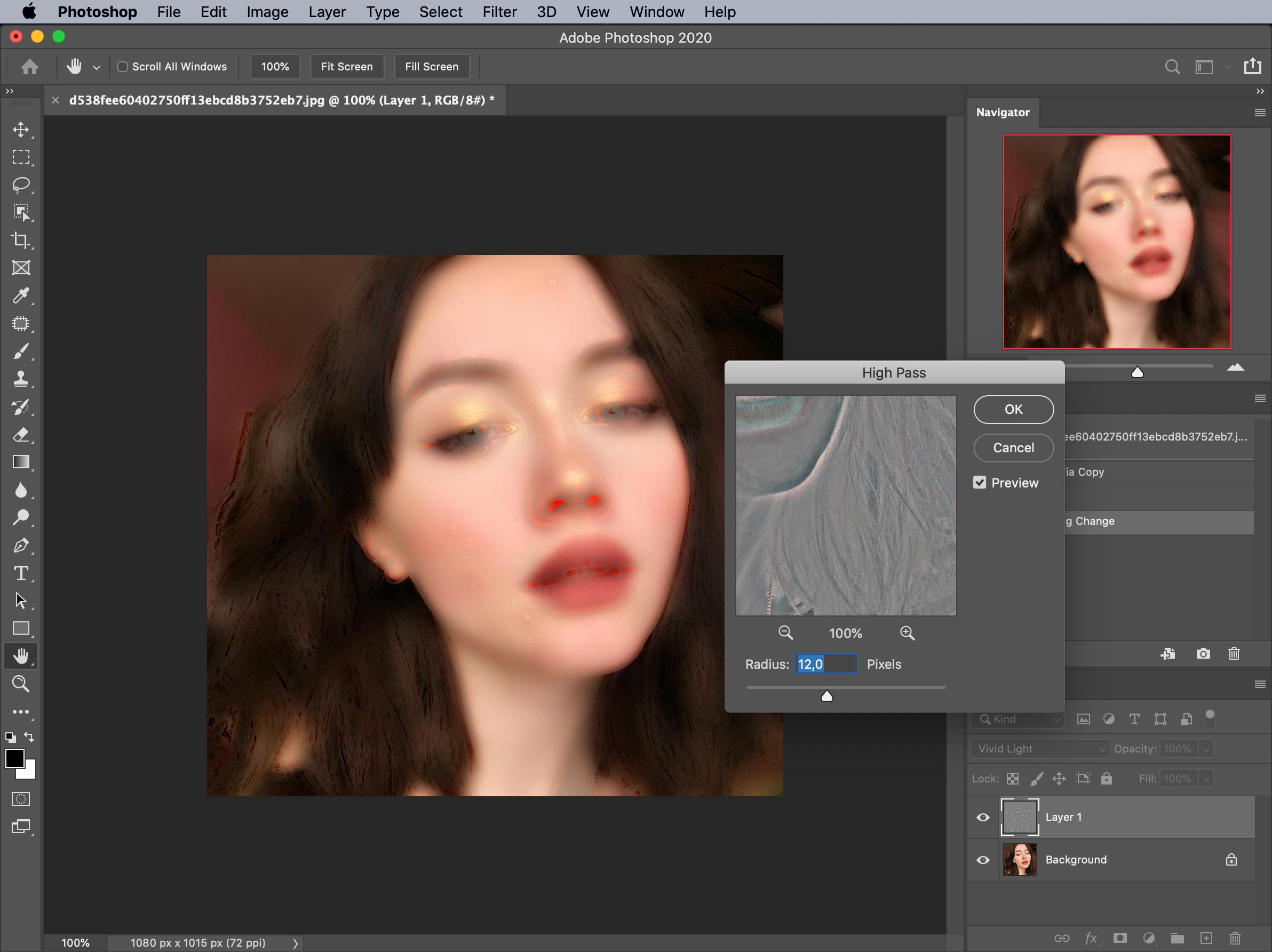1272x952 pixels.
Task: Hide the Background layer eye
Action: coord(983,859)
